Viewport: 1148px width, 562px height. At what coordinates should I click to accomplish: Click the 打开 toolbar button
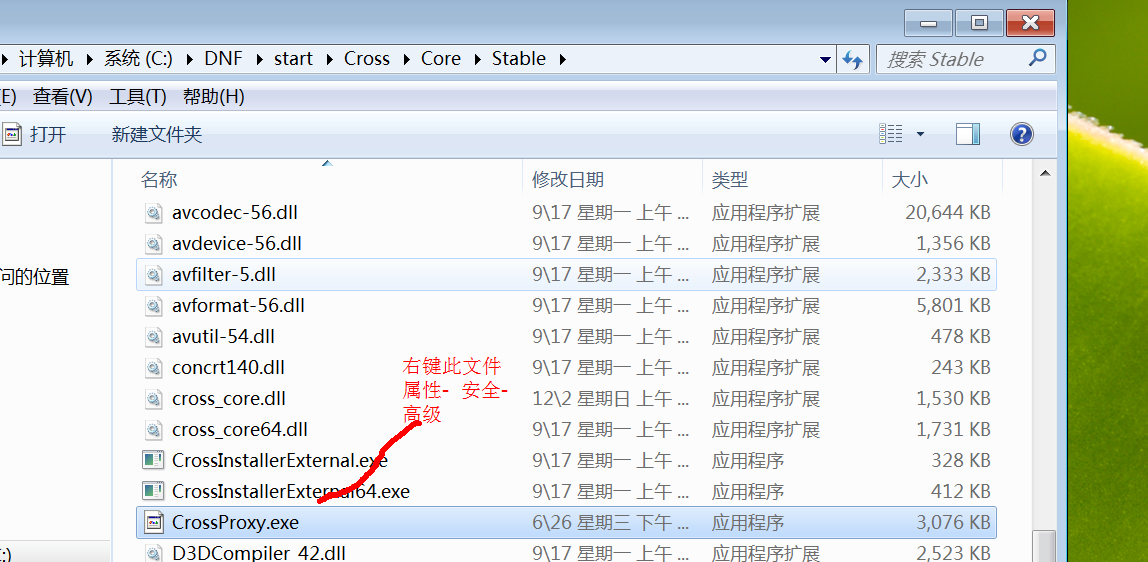[34, 134]
